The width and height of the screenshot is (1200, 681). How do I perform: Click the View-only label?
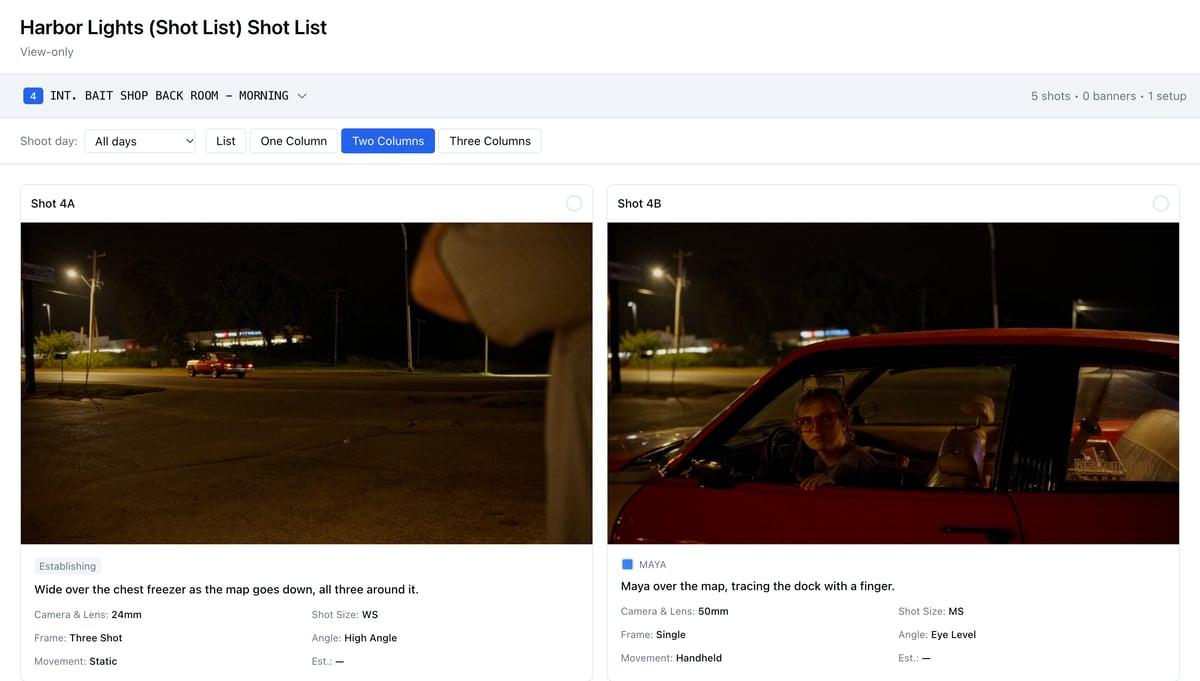[47, 52]
